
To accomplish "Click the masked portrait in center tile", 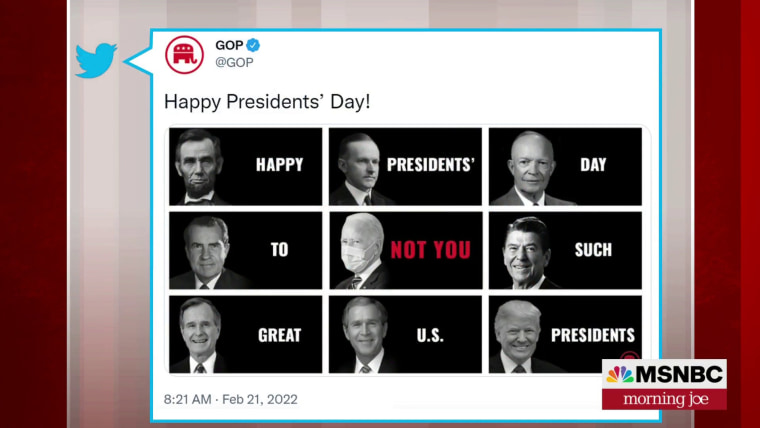I will [361, 251].
